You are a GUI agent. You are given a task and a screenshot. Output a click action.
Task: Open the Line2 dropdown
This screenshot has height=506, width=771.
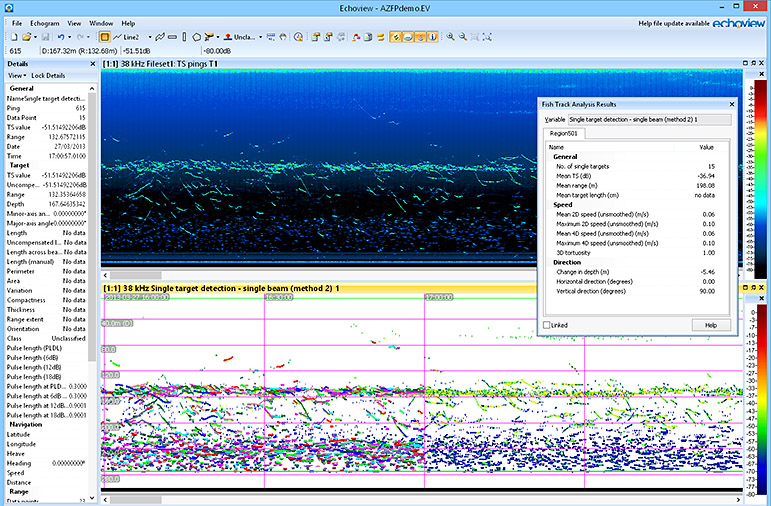(150, 37)
